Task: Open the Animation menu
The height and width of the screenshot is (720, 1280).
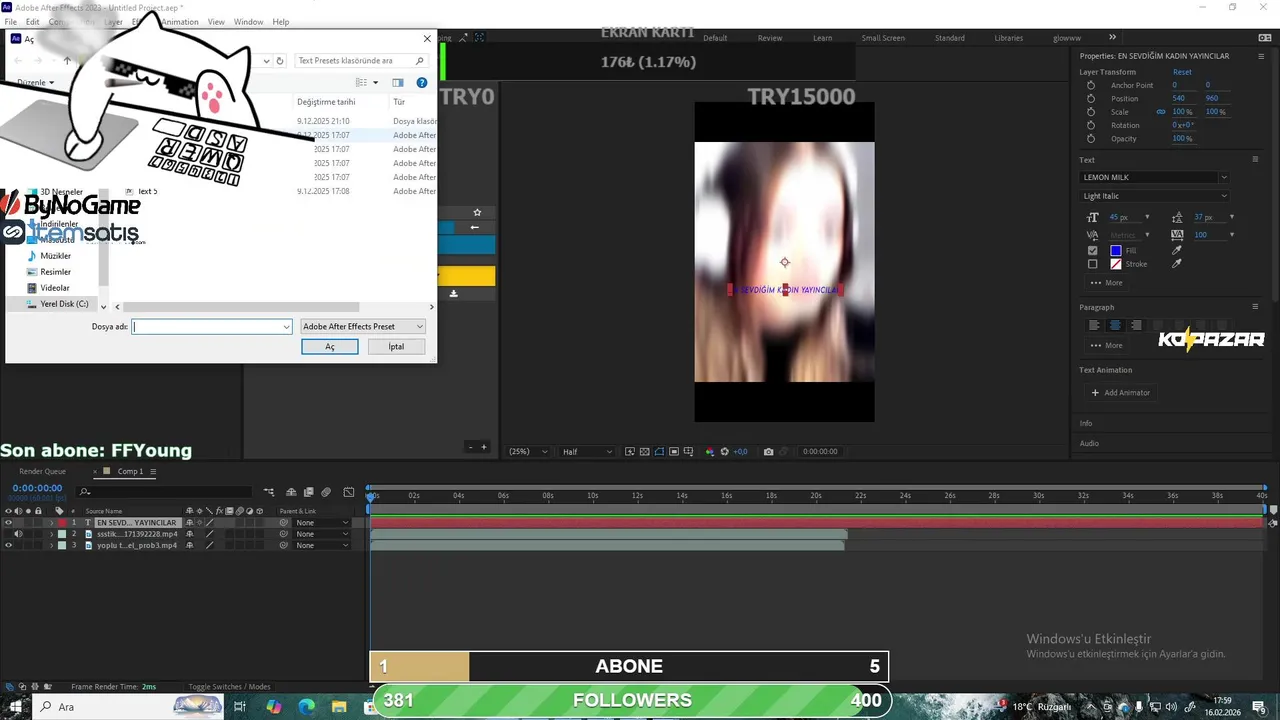Action: [180, 22]
